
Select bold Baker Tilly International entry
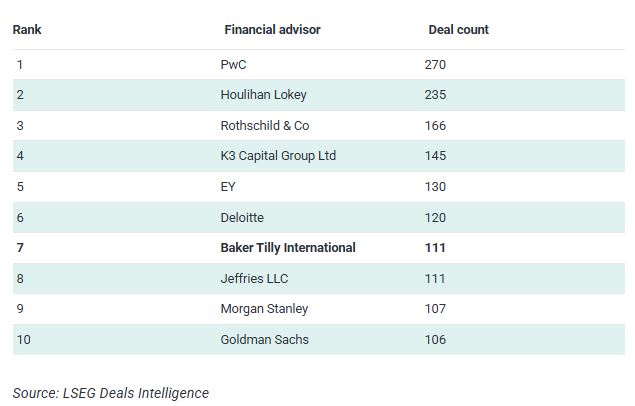(288, 248)
